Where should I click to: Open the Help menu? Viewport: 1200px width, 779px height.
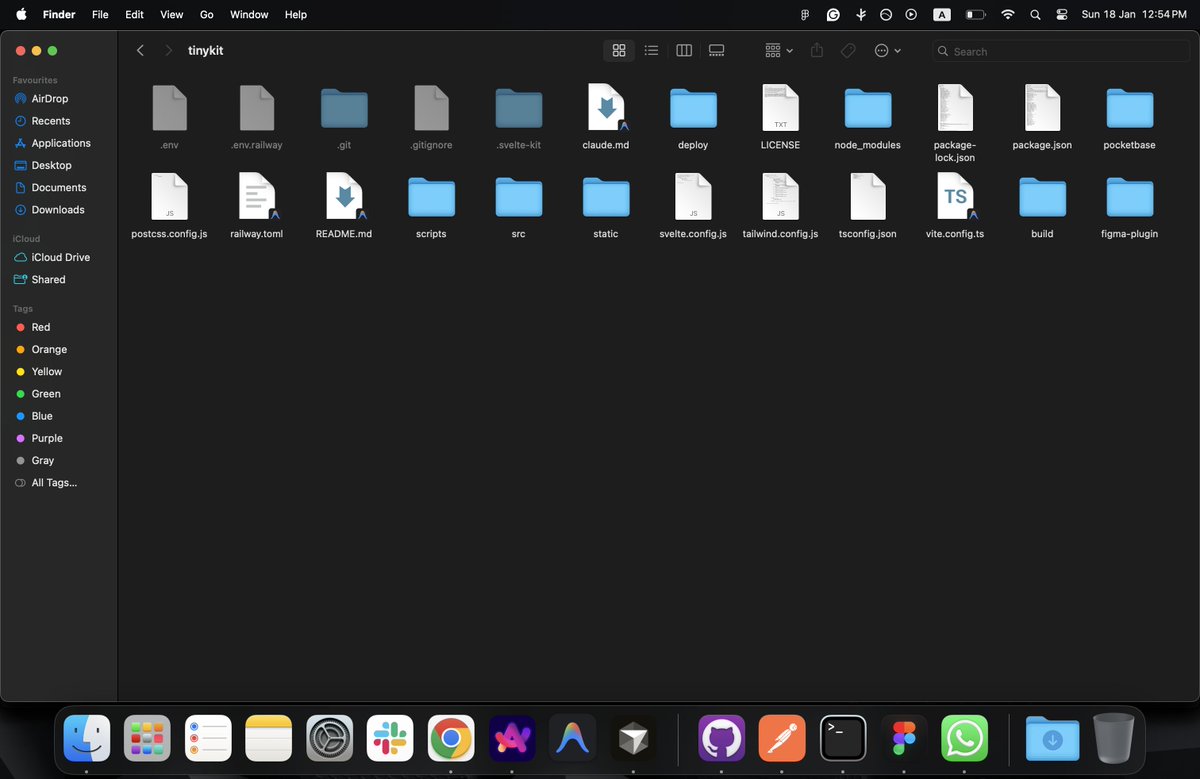(296, 15)
